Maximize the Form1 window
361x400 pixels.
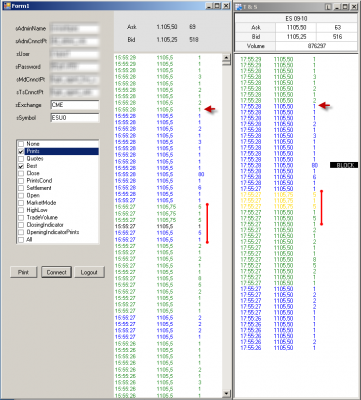pos(217,6)
